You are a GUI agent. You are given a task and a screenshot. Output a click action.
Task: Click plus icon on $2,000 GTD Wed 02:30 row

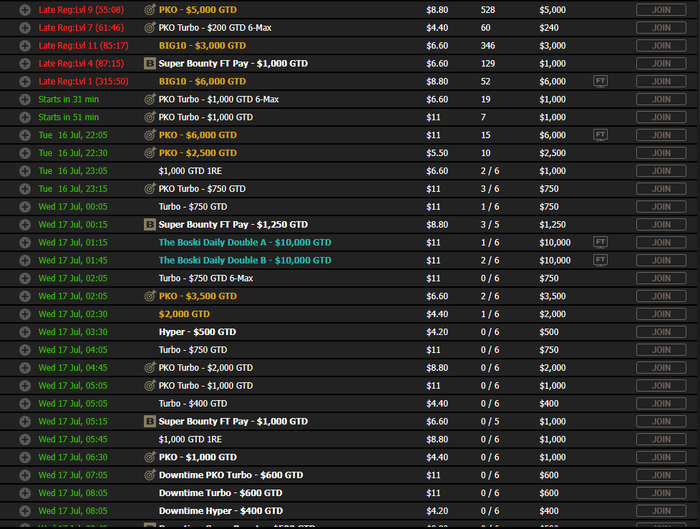click(x=25, y=314)
